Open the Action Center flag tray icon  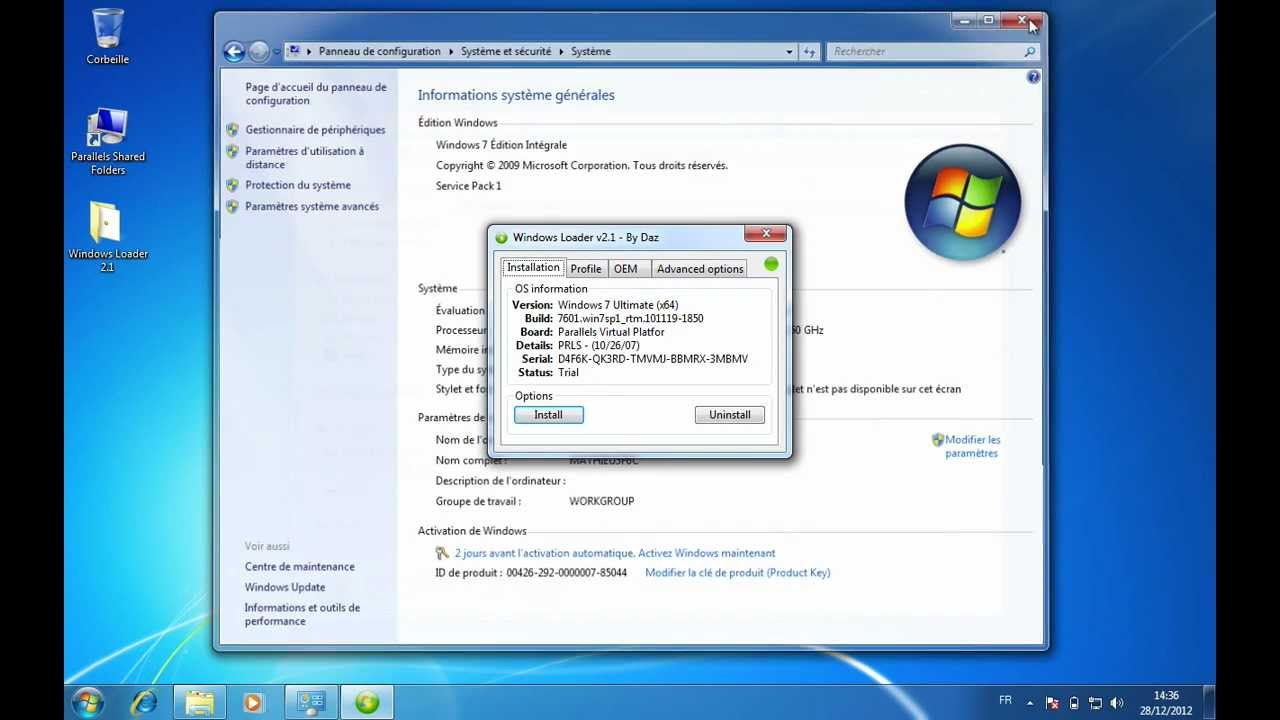1052,702
